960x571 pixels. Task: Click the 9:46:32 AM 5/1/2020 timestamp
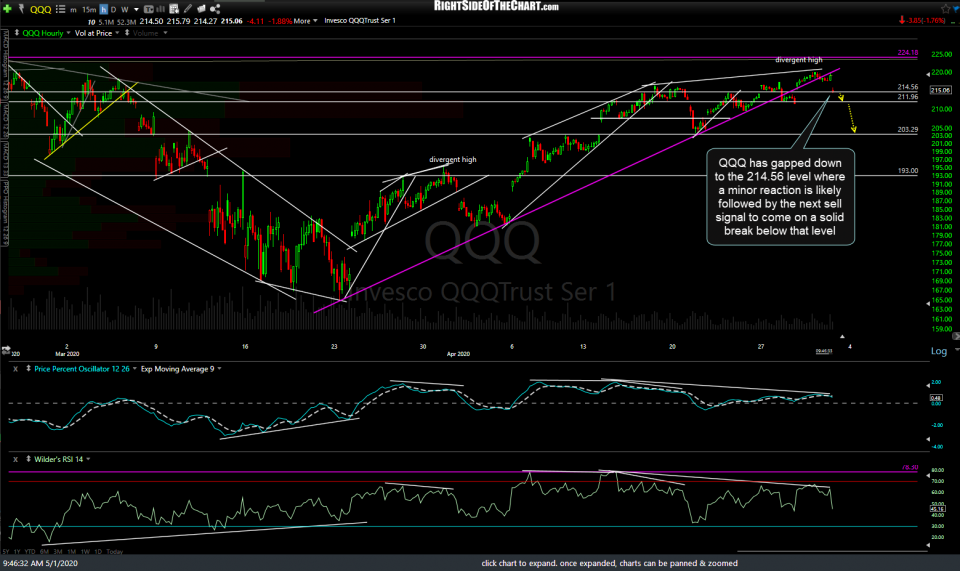(40, 563)
